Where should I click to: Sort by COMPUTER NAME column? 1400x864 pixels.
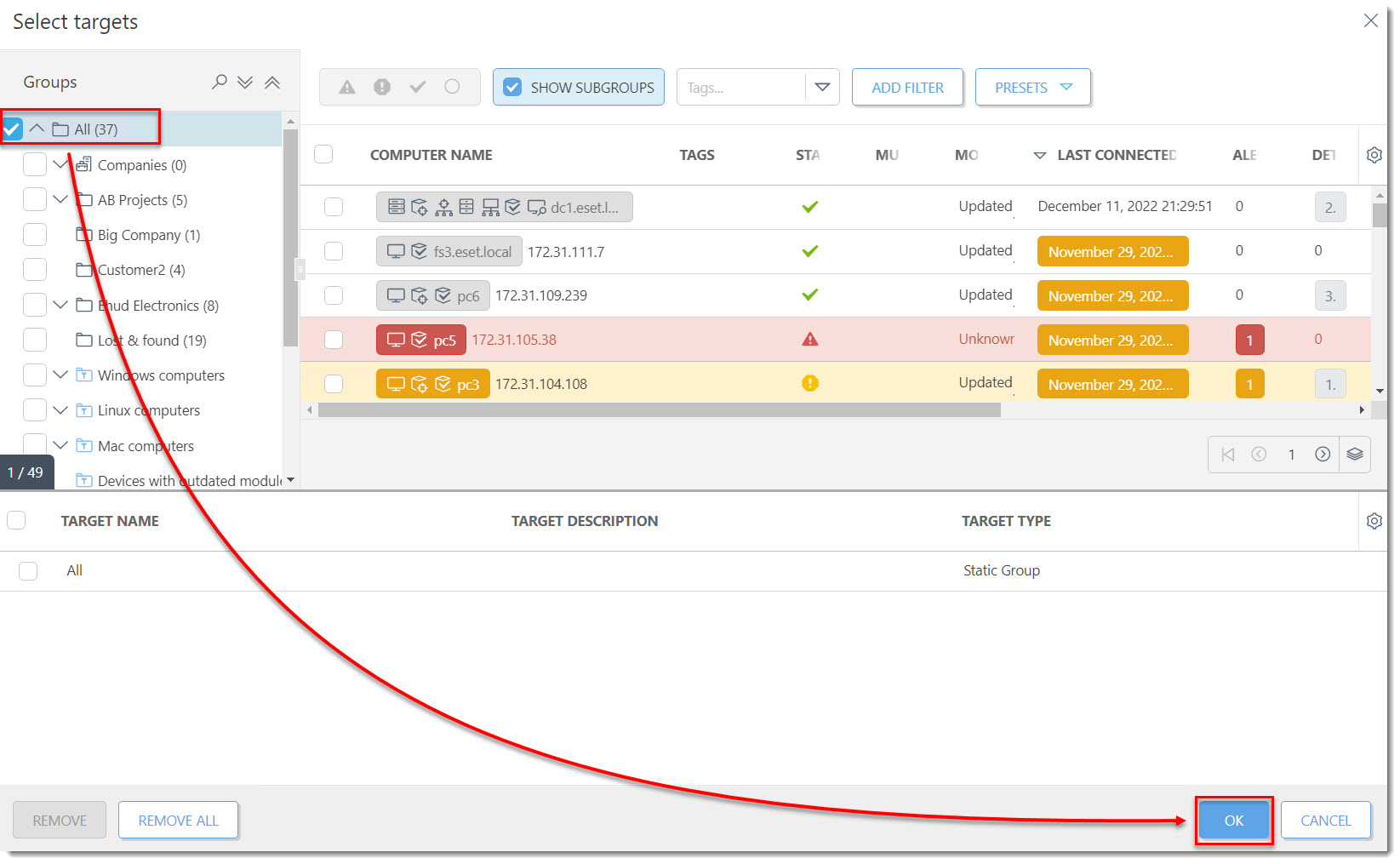[431, 155]
